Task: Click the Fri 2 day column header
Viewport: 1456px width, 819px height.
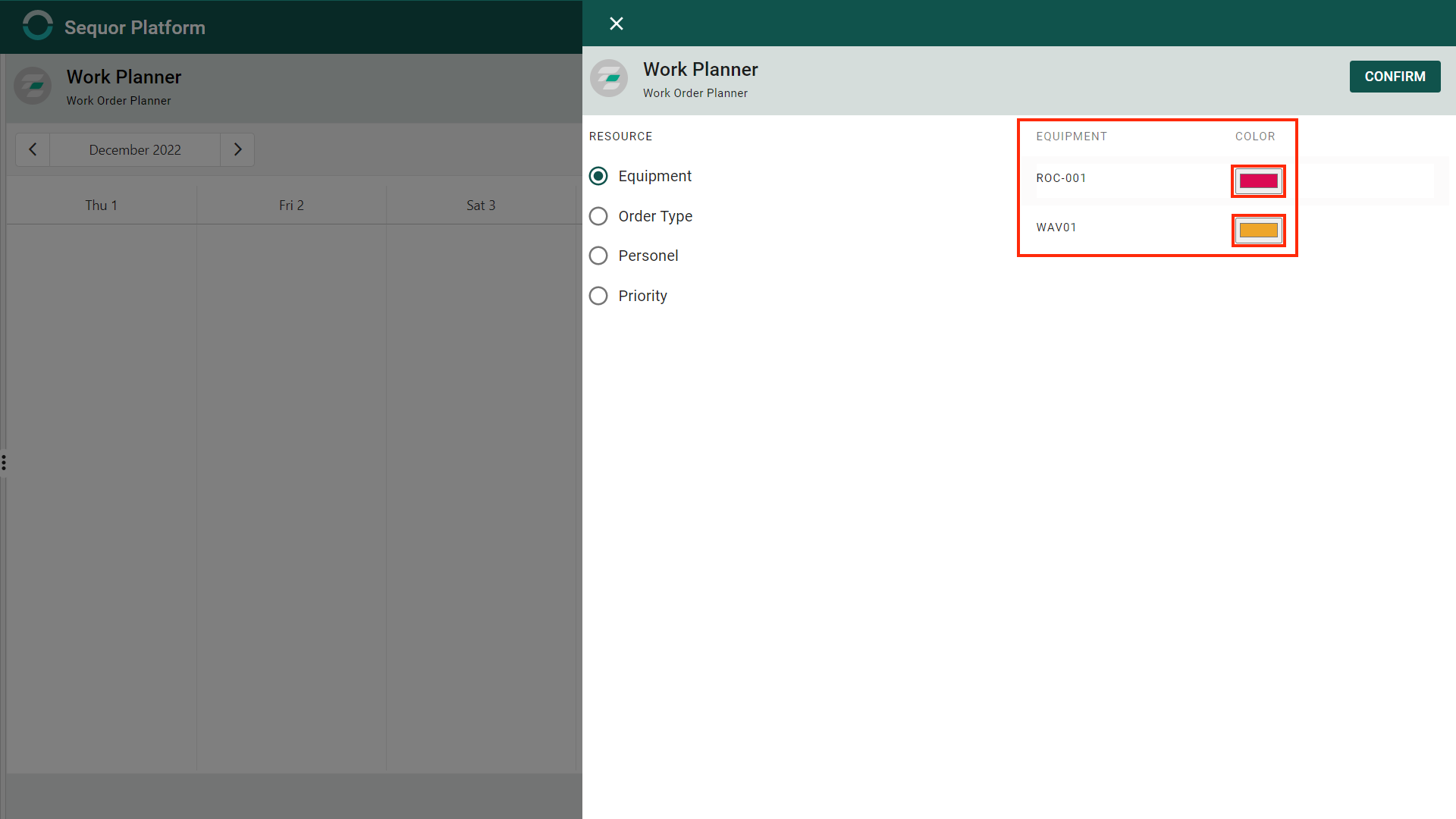Action: pyautogui.click(x=291, y=206)
